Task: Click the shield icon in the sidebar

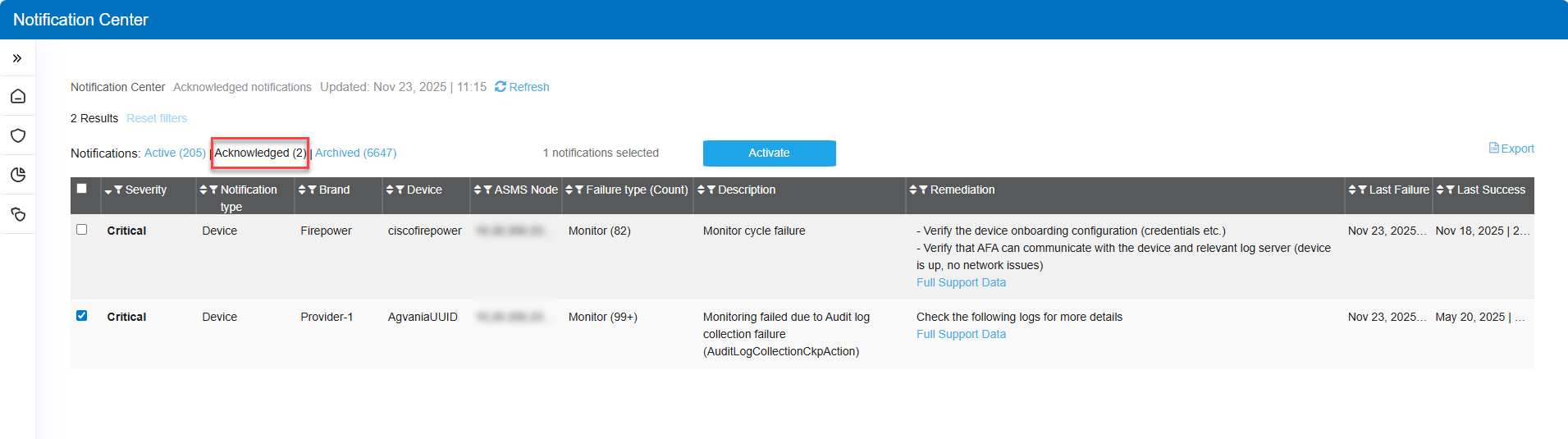Action: click(x=18, y=135)
